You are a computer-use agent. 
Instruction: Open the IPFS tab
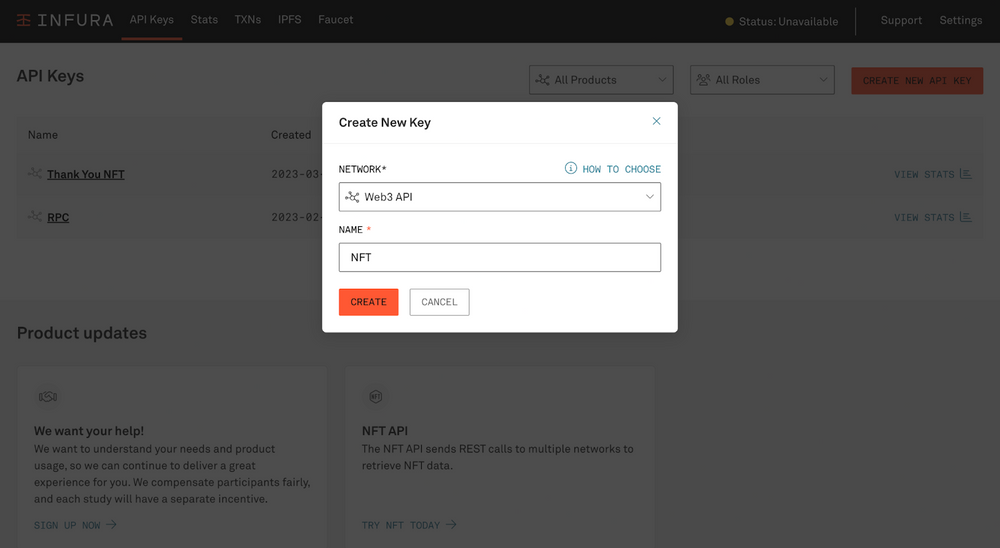pyautogui.click(x=289, y=20)
